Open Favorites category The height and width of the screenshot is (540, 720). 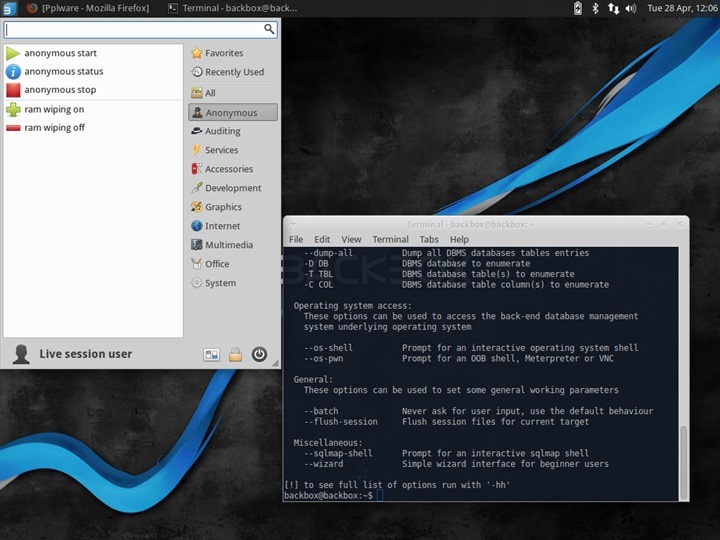(x=233, y=53)
